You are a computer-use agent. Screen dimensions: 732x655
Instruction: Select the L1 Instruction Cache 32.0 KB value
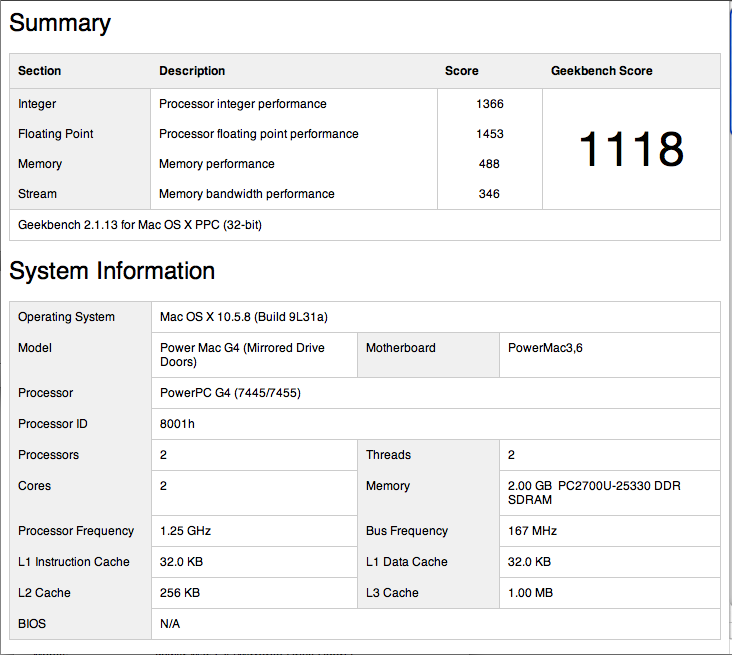coord(182,562)
